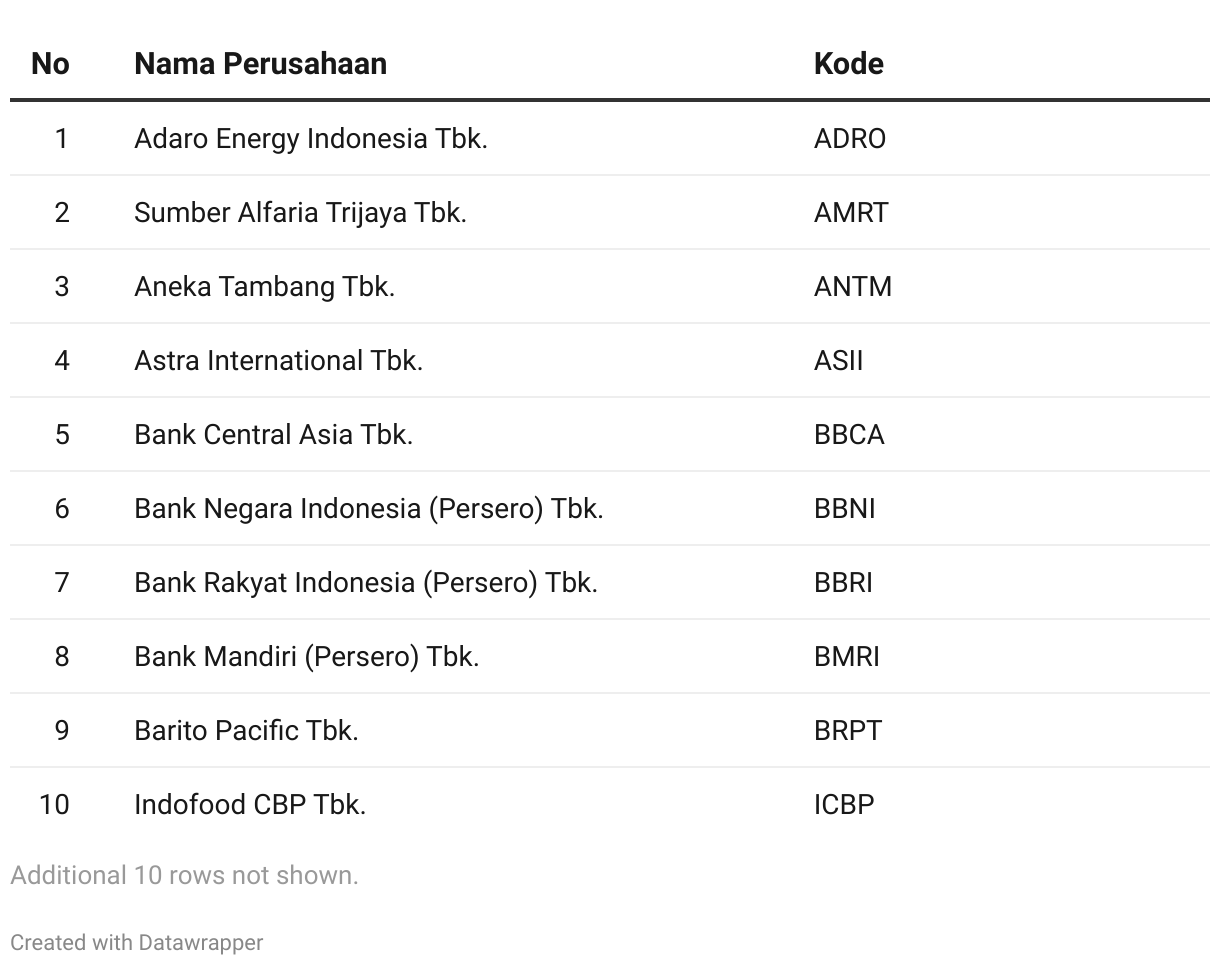Image resolution: width=1220 pixels, height=966 pixels.
Task: Click the "Nama Perusahaan" column header
Action: tap(260, 64)
